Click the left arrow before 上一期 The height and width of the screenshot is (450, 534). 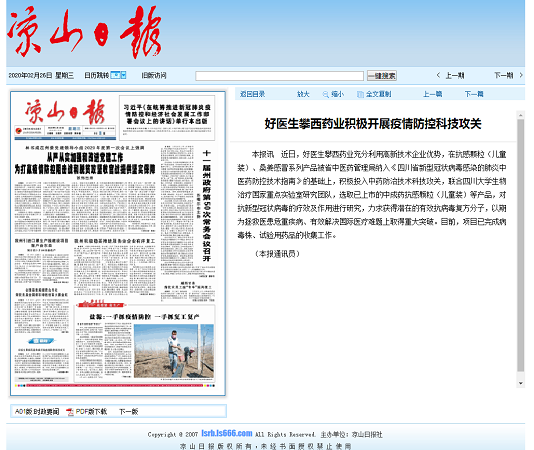click(438, 75)
